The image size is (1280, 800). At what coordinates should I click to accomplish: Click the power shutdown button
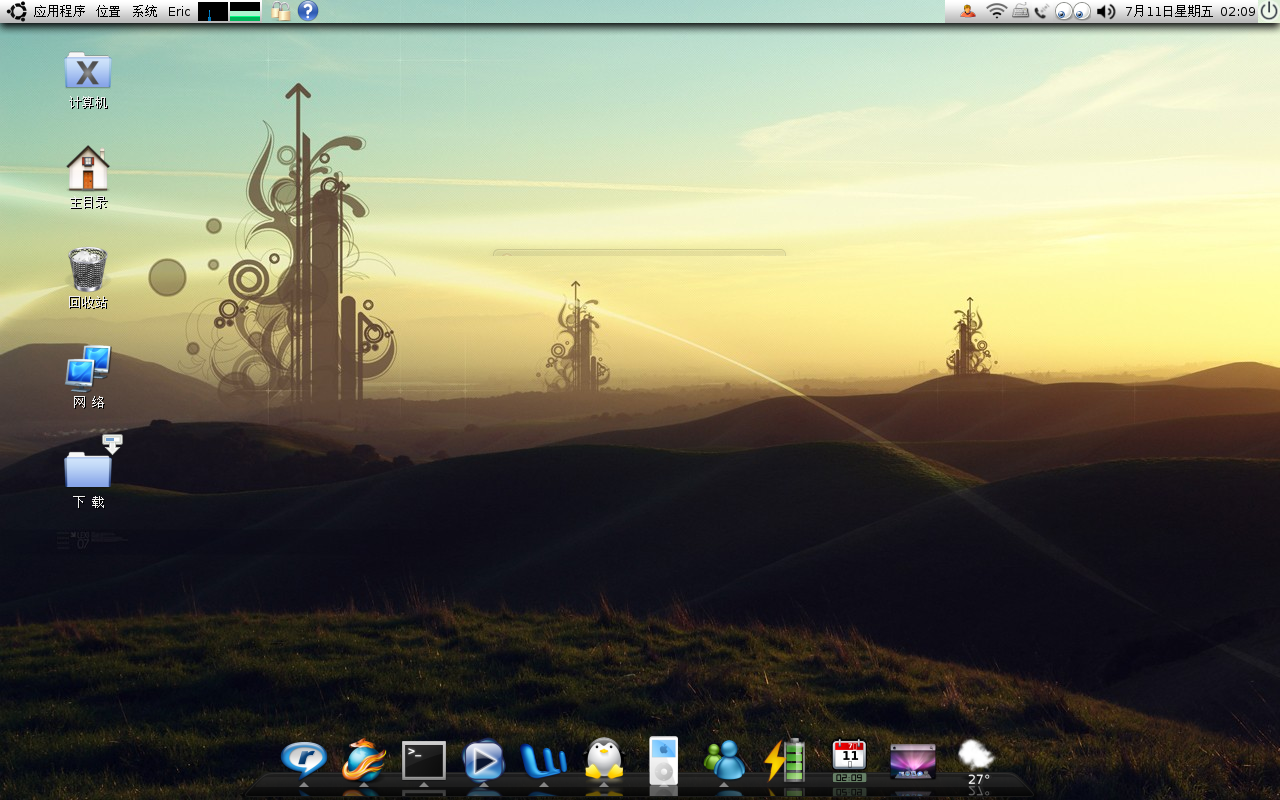click(1268, 11)
